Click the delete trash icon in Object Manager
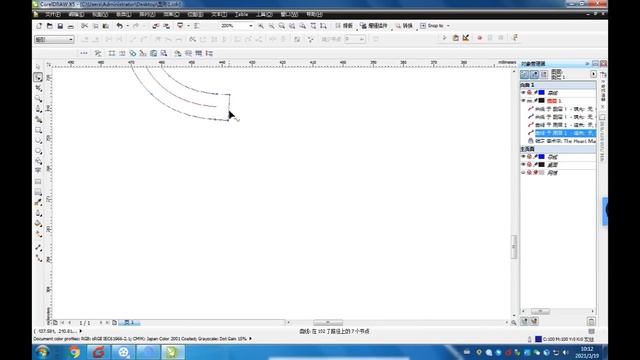Image resolution: width=640 pixels, height=360 pixels. 591,321
